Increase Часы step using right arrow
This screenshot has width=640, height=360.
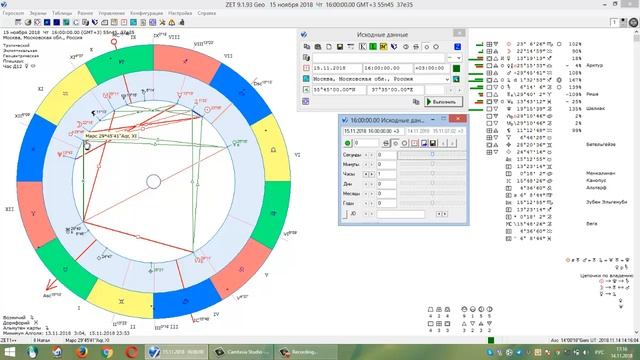372,174
